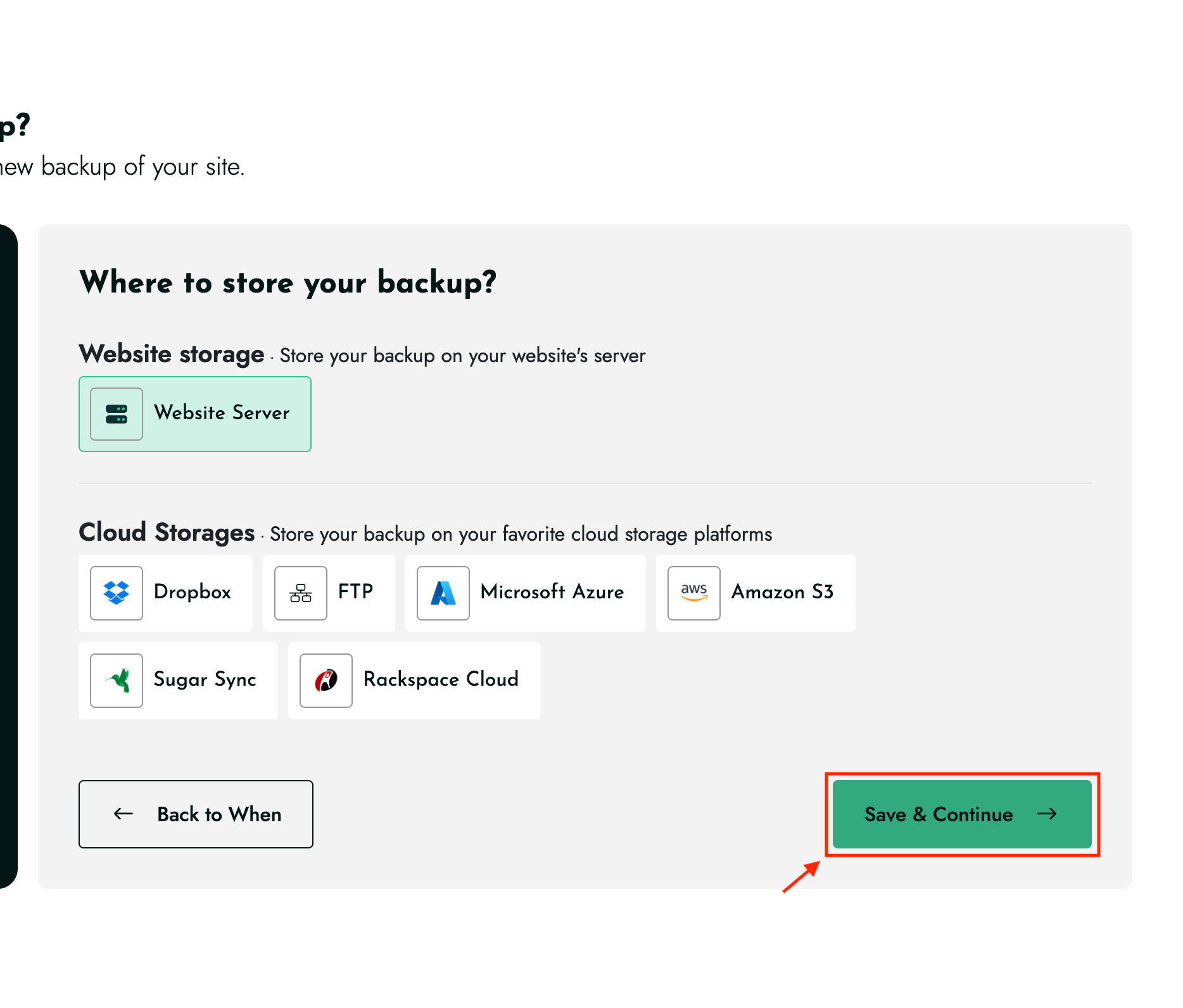Screen dimensions: 1183x1008
Task: Choose Rackspace Cloud storage
Action: pyautogui.click(x=414, y=680)
